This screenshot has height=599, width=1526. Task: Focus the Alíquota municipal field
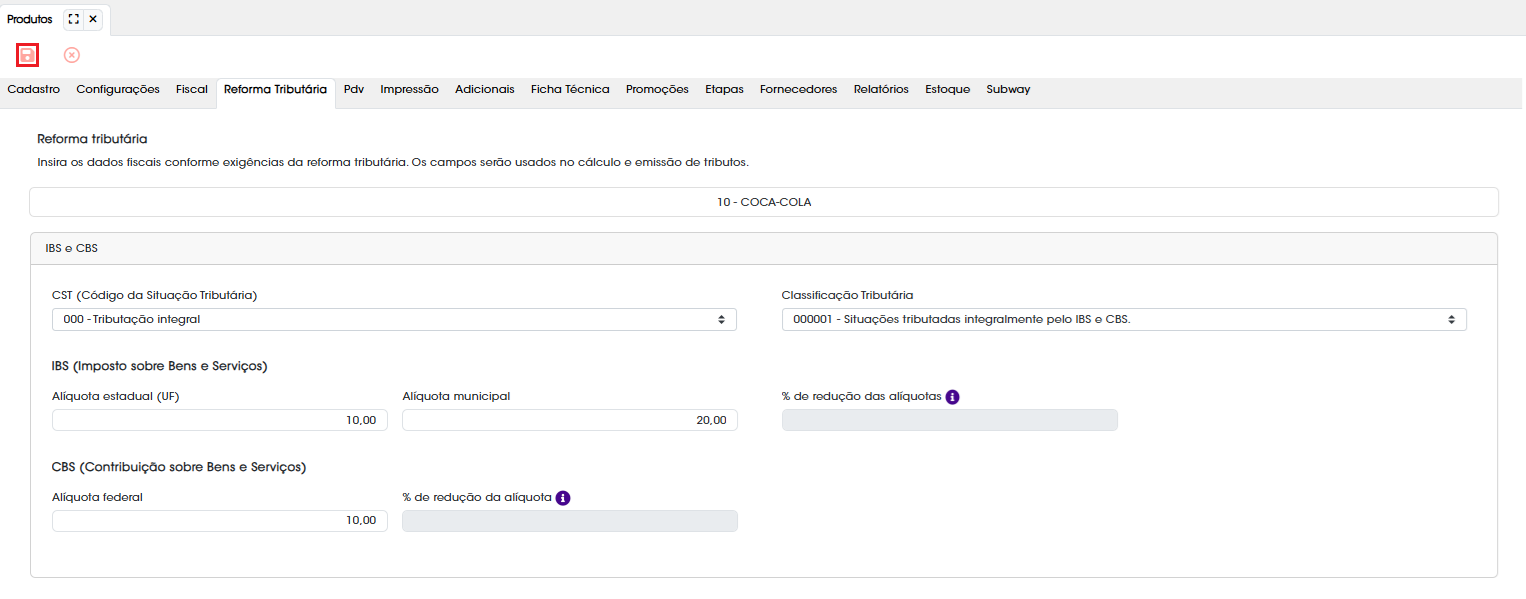570,420
